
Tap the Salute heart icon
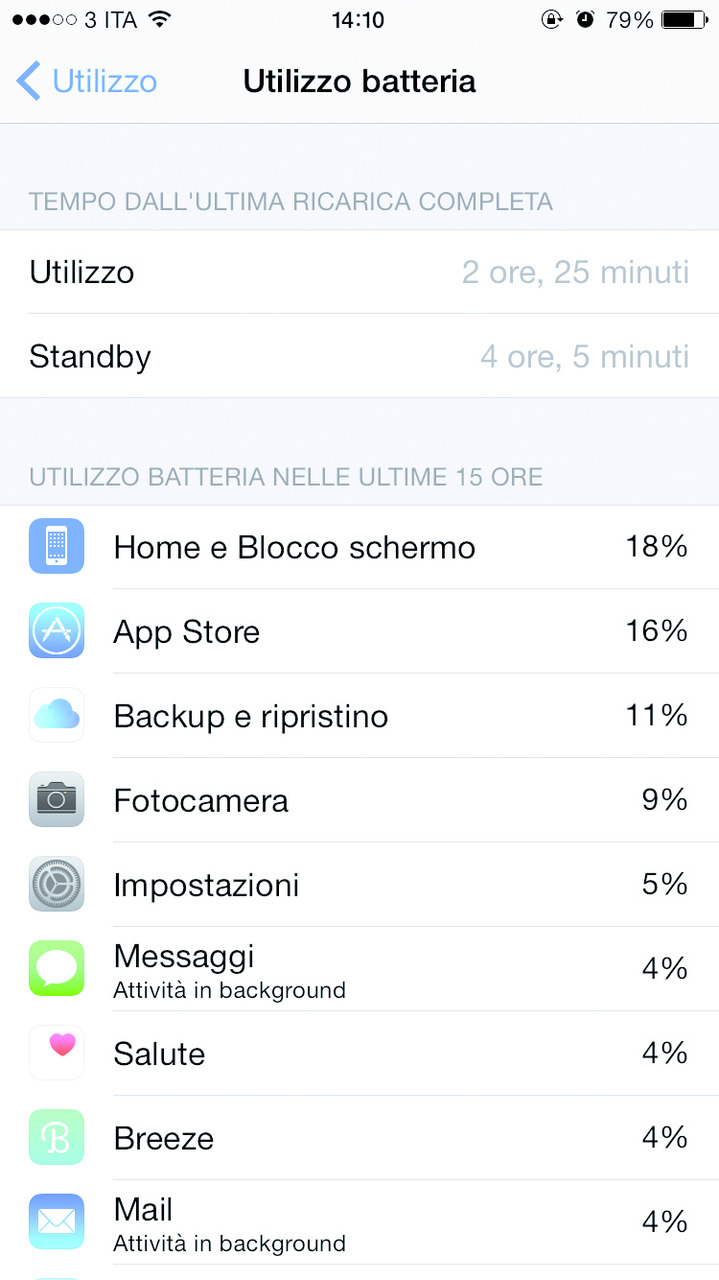[56, 1052]
